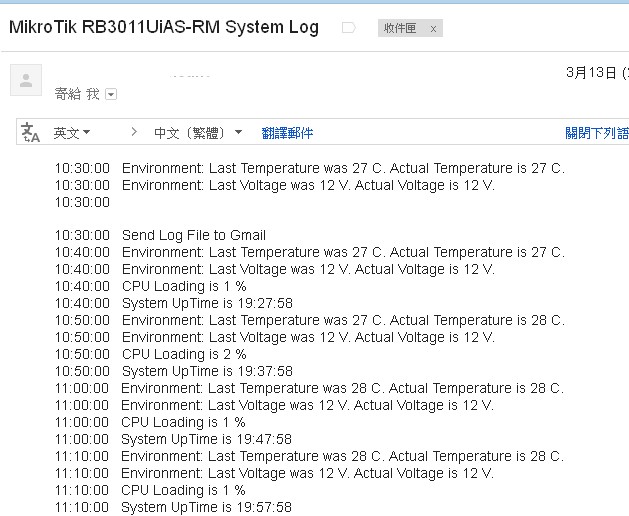Screen dimensions: 629x516
Task: Click the 10:50:00 temperature line showing 28 C
Action: click(x=310, y=320)
